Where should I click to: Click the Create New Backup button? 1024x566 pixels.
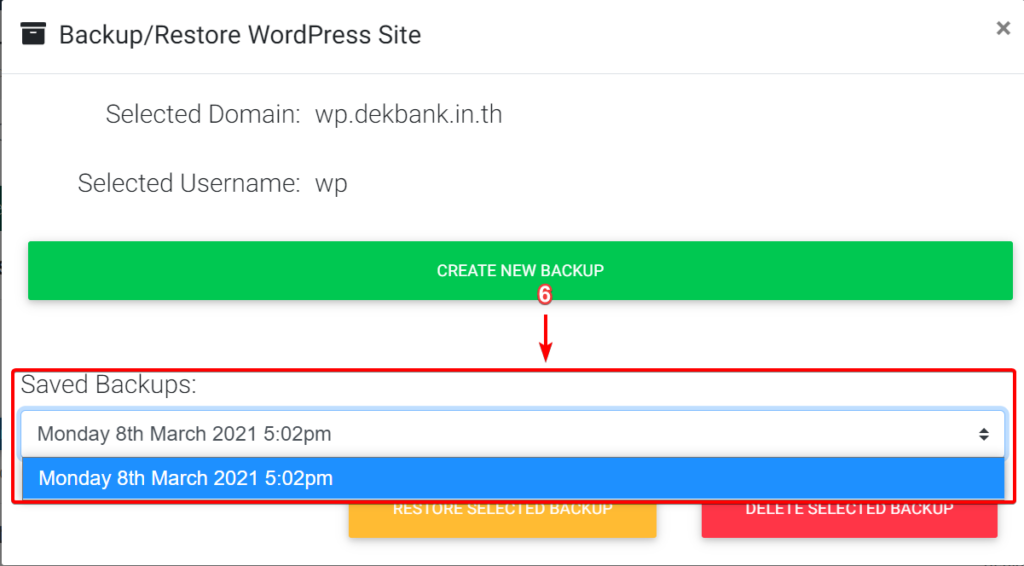[520, 270]
